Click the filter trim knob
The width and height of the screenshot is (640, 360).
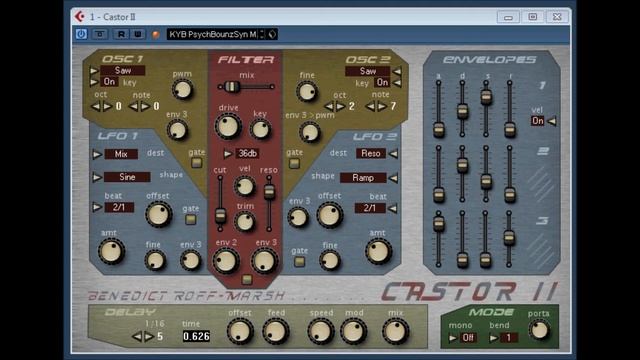click(245, 222)
